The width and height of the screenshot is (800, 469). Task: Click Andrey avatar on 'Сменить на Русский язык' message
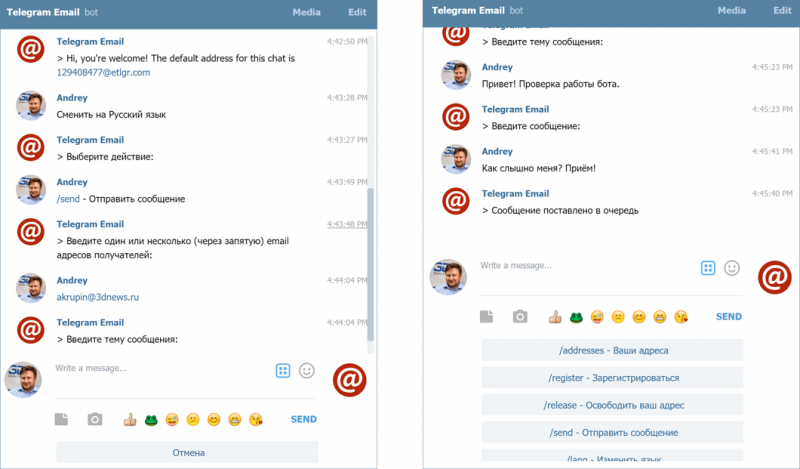click(x=31, y=106)
